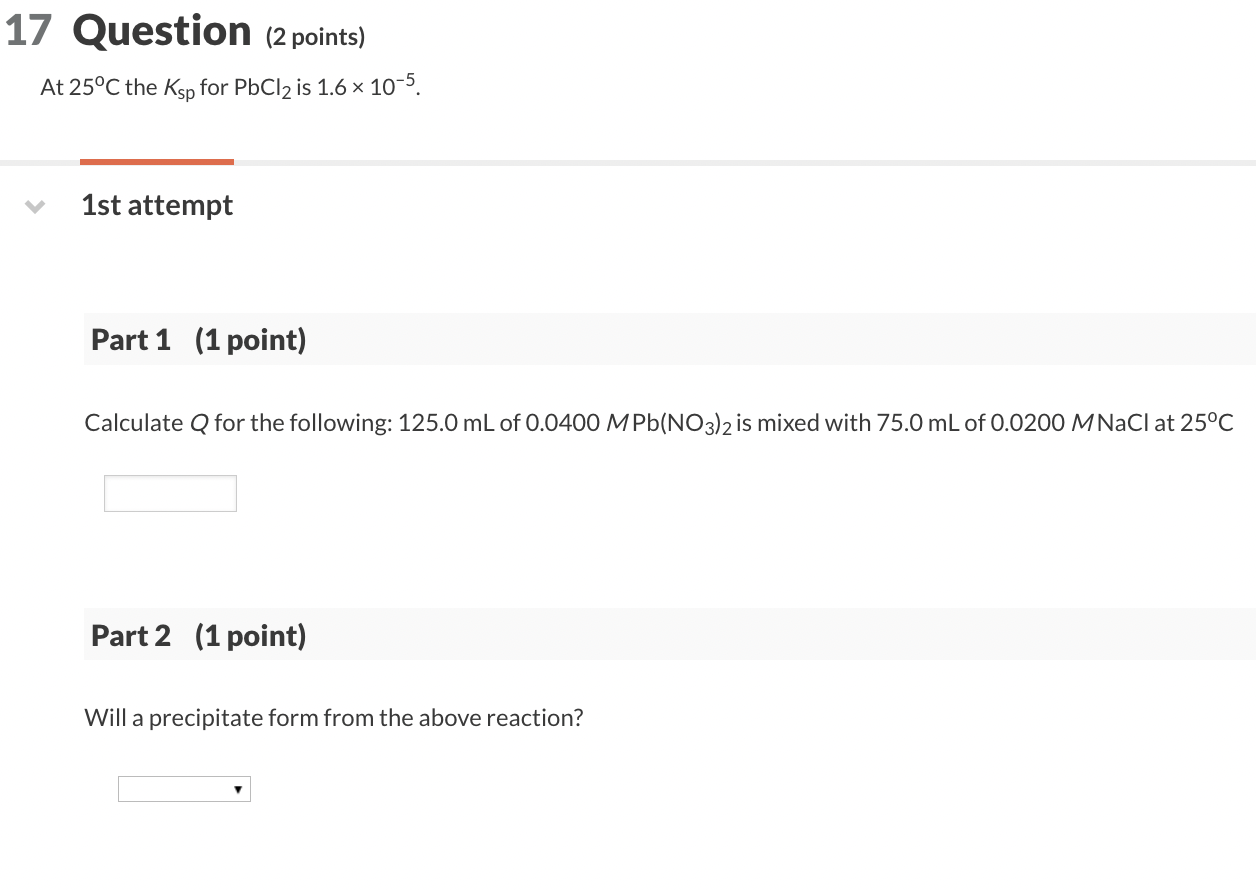Viewport: 1256px width, 890px height.
Task: Click inside the Part 1 answer box
Action: tap(170, 493)
